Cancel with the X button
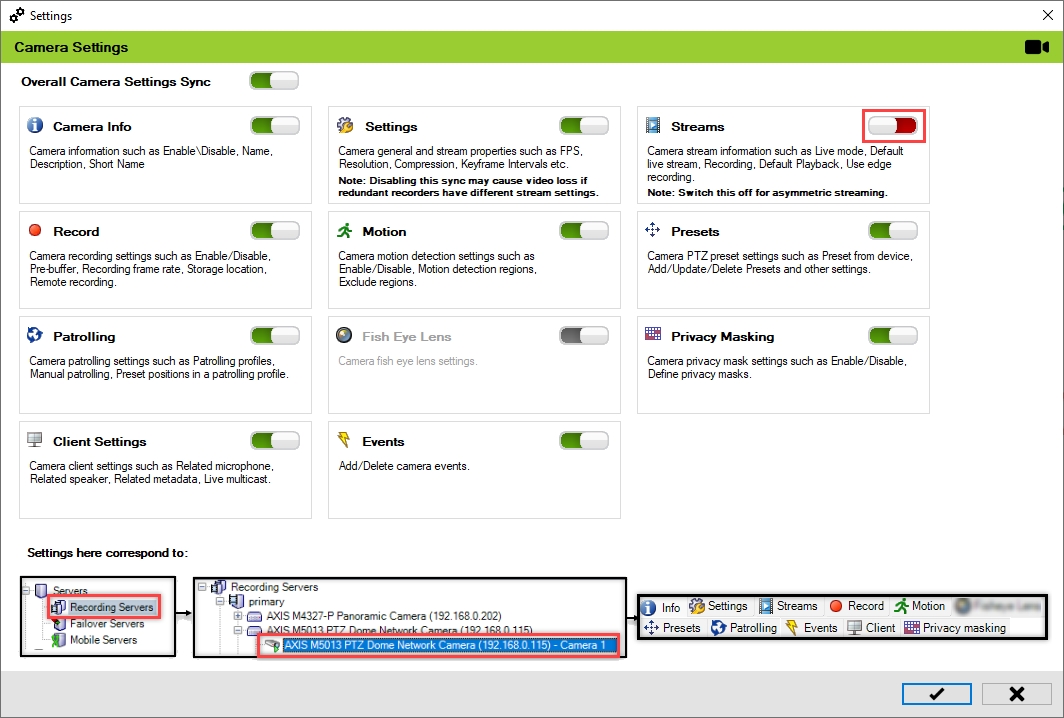 coord(1016,694)
